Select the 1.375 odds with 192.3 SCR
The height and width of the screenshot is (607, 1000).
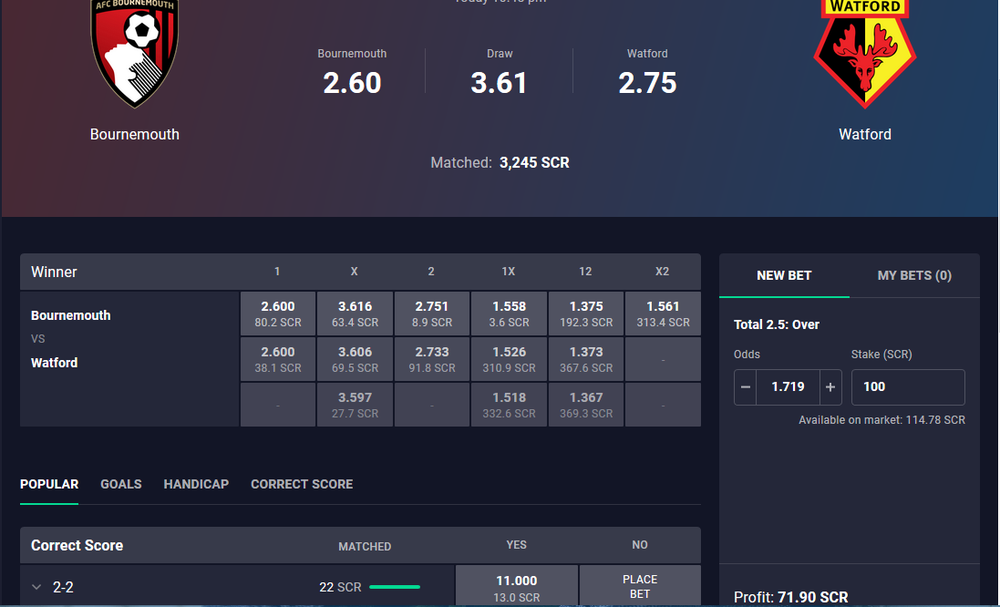586,314
